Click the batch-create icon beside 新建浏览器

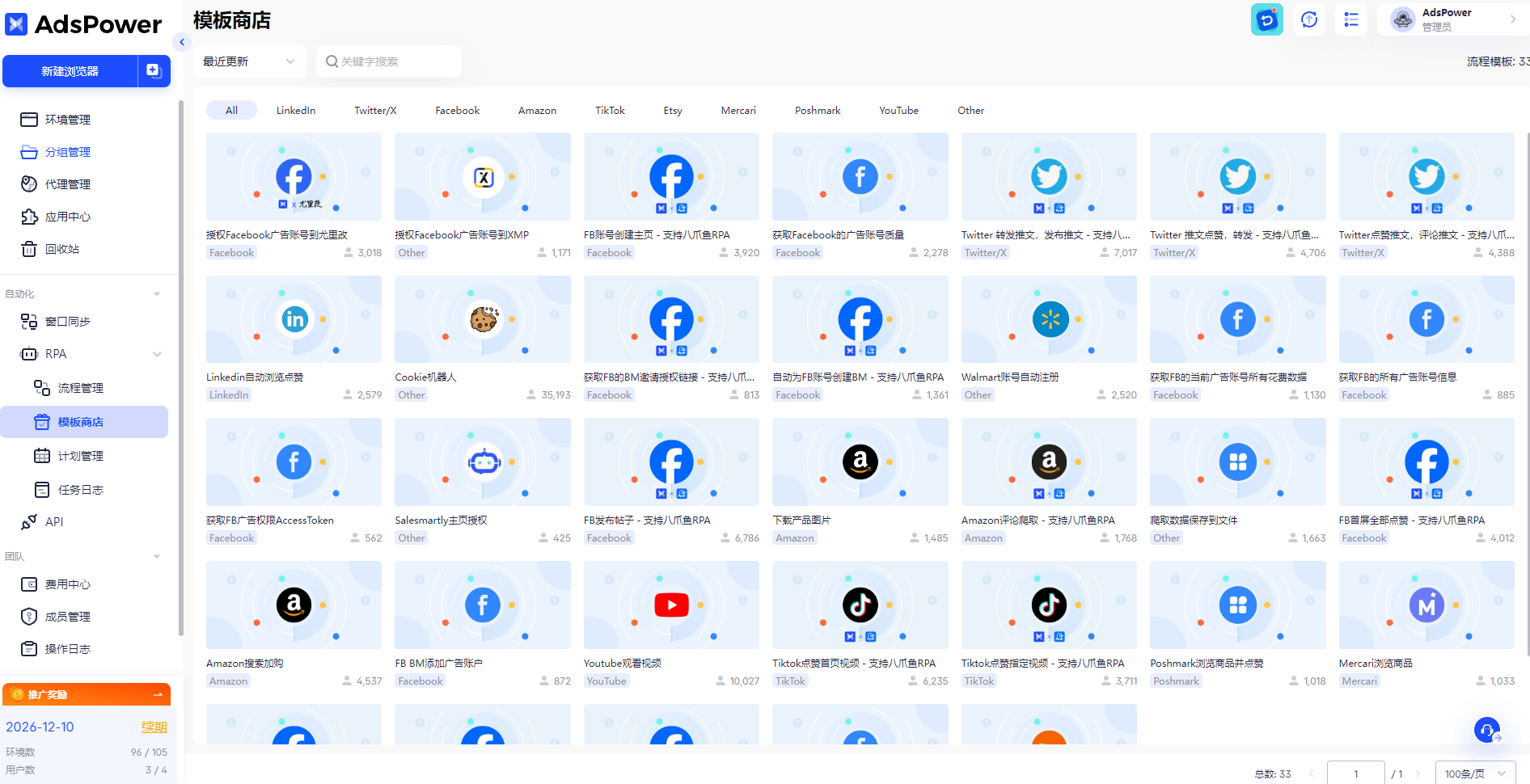tap(153, 71)
